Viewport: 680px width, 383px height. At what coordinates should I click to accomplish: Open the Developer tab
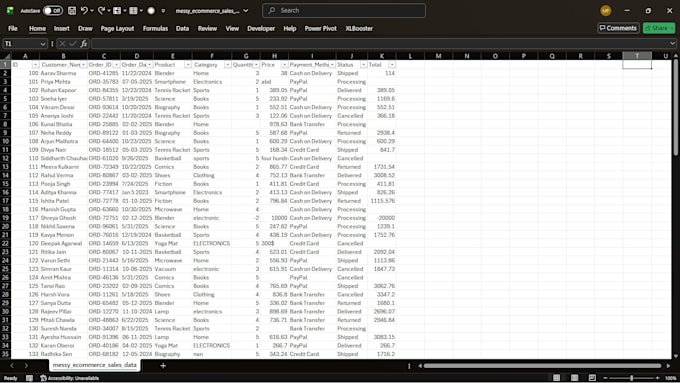[x=261, y=28]
